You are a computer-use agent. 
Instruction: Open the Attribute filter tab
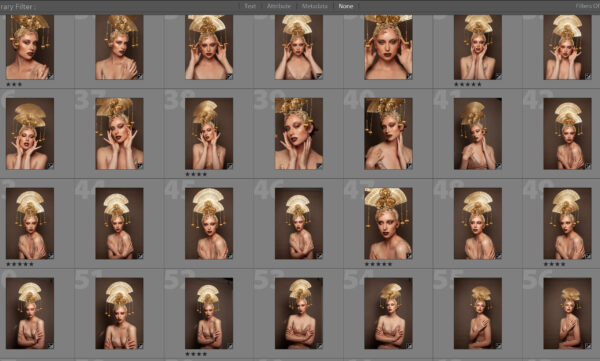coord(279,6)
